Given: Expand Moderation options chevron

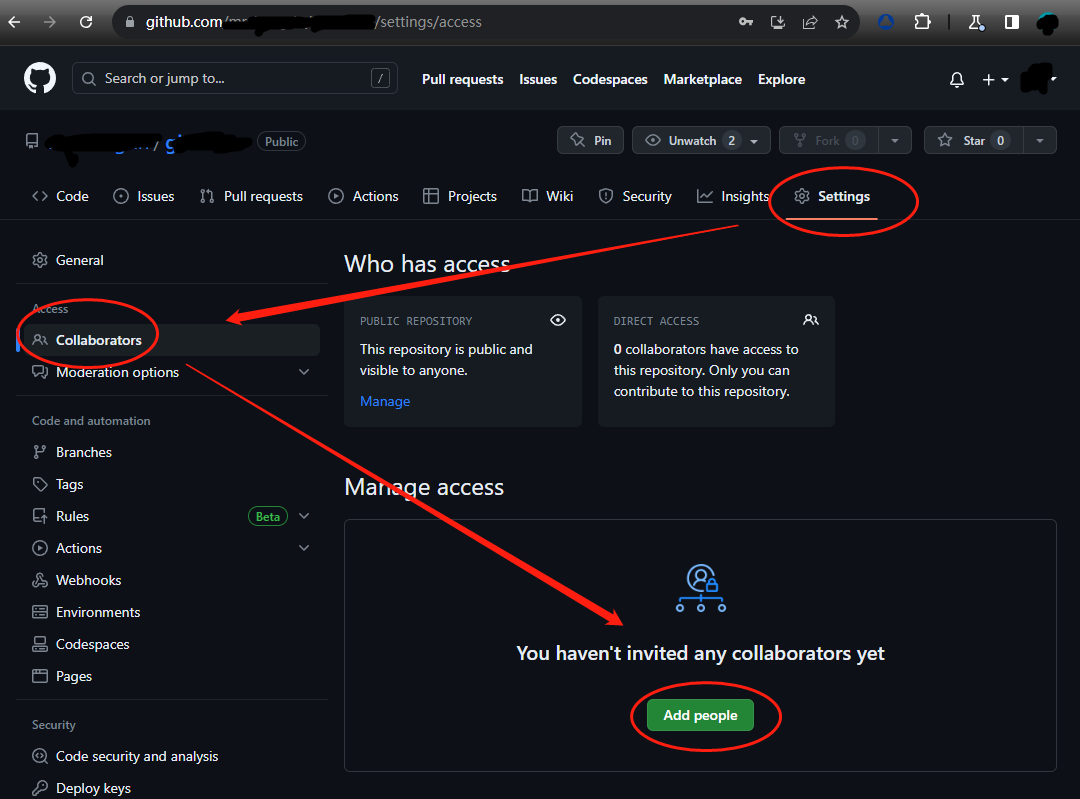Looking at the screenshot, I should [x=304, y=372].
